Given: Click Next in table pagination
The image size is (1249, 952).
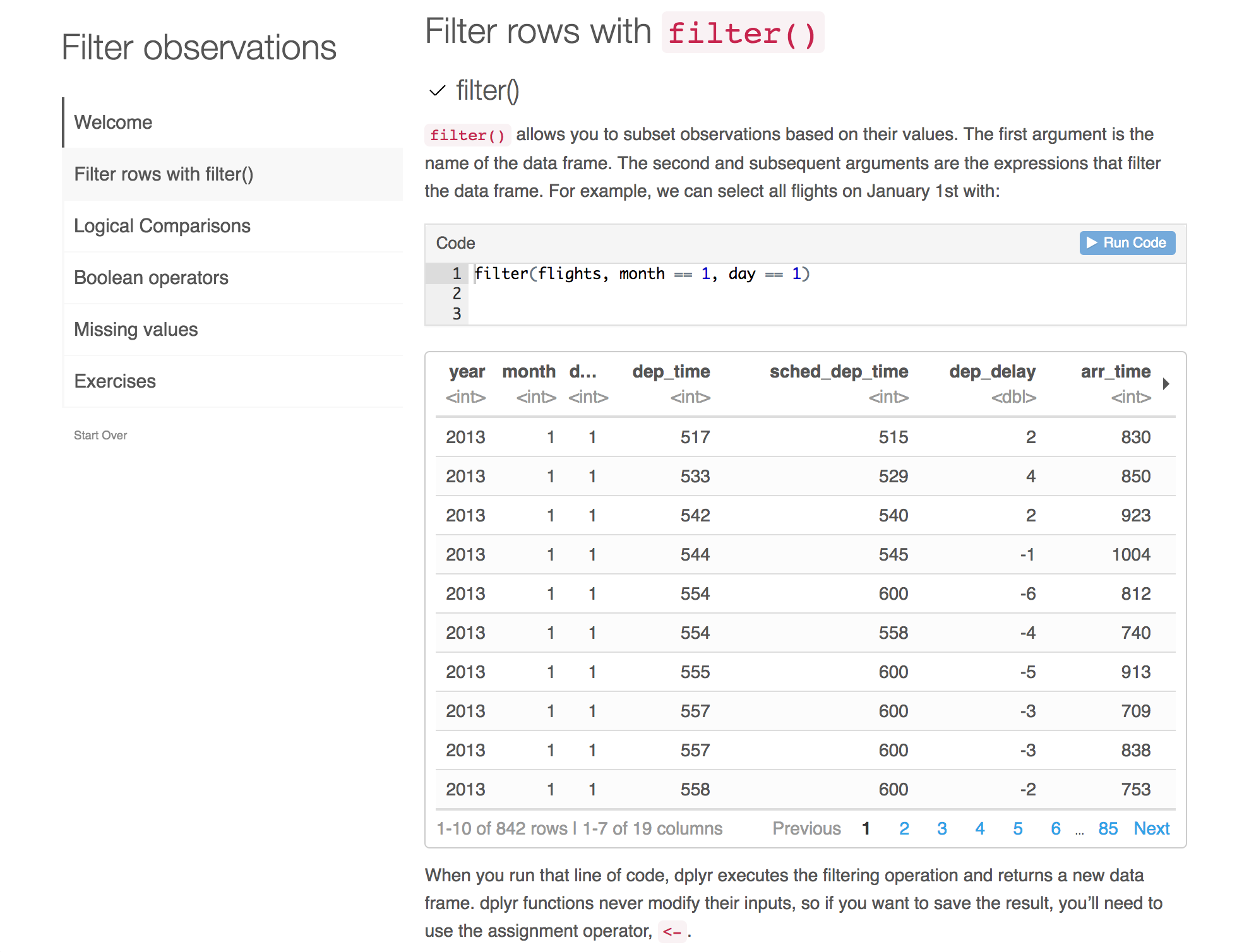Looking at the screenshot, I should (x=1152, y=829).
